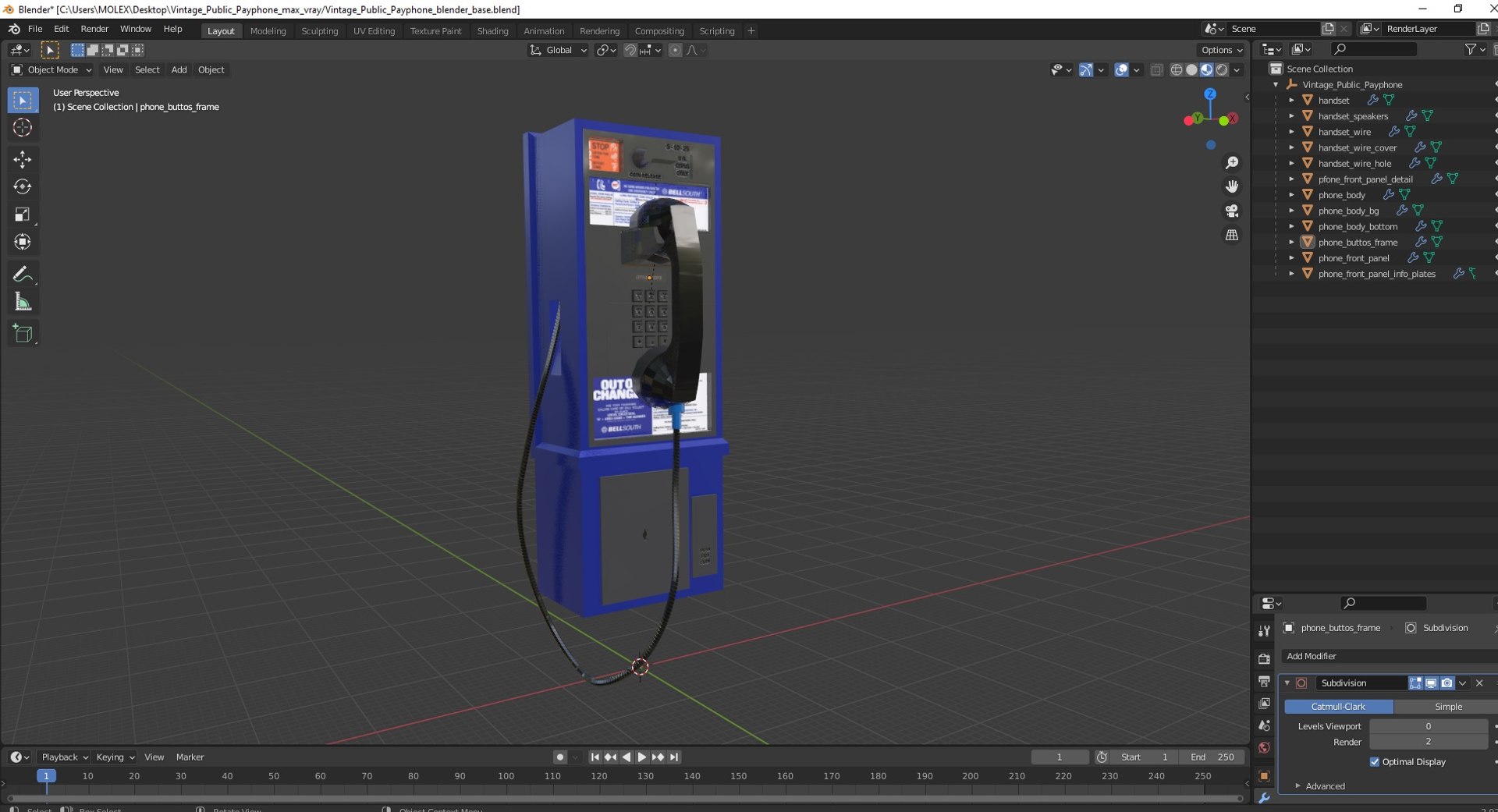Screen dimensions: 1498x812
Task: Select the Scale tool
Action: pyautogui.click(x=23, y=215)
